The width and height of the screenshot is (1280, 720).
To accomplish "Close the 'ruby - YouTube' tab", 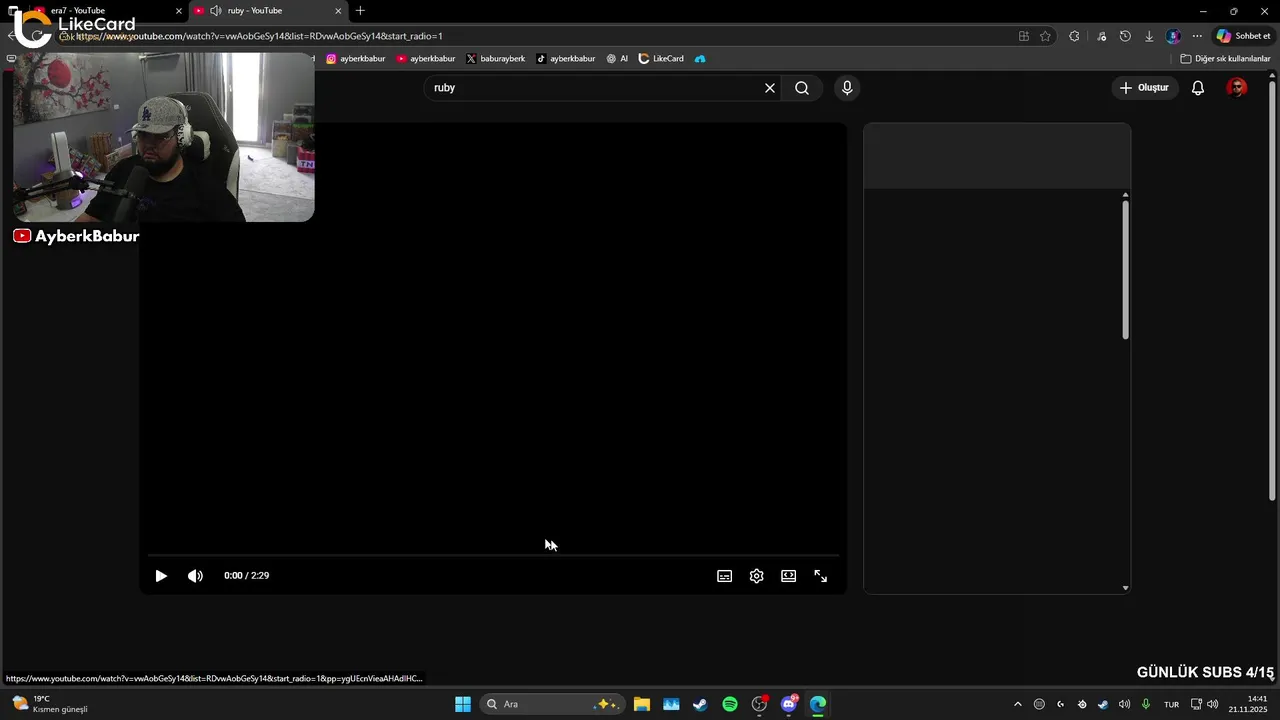I will [x=338, y=11].
